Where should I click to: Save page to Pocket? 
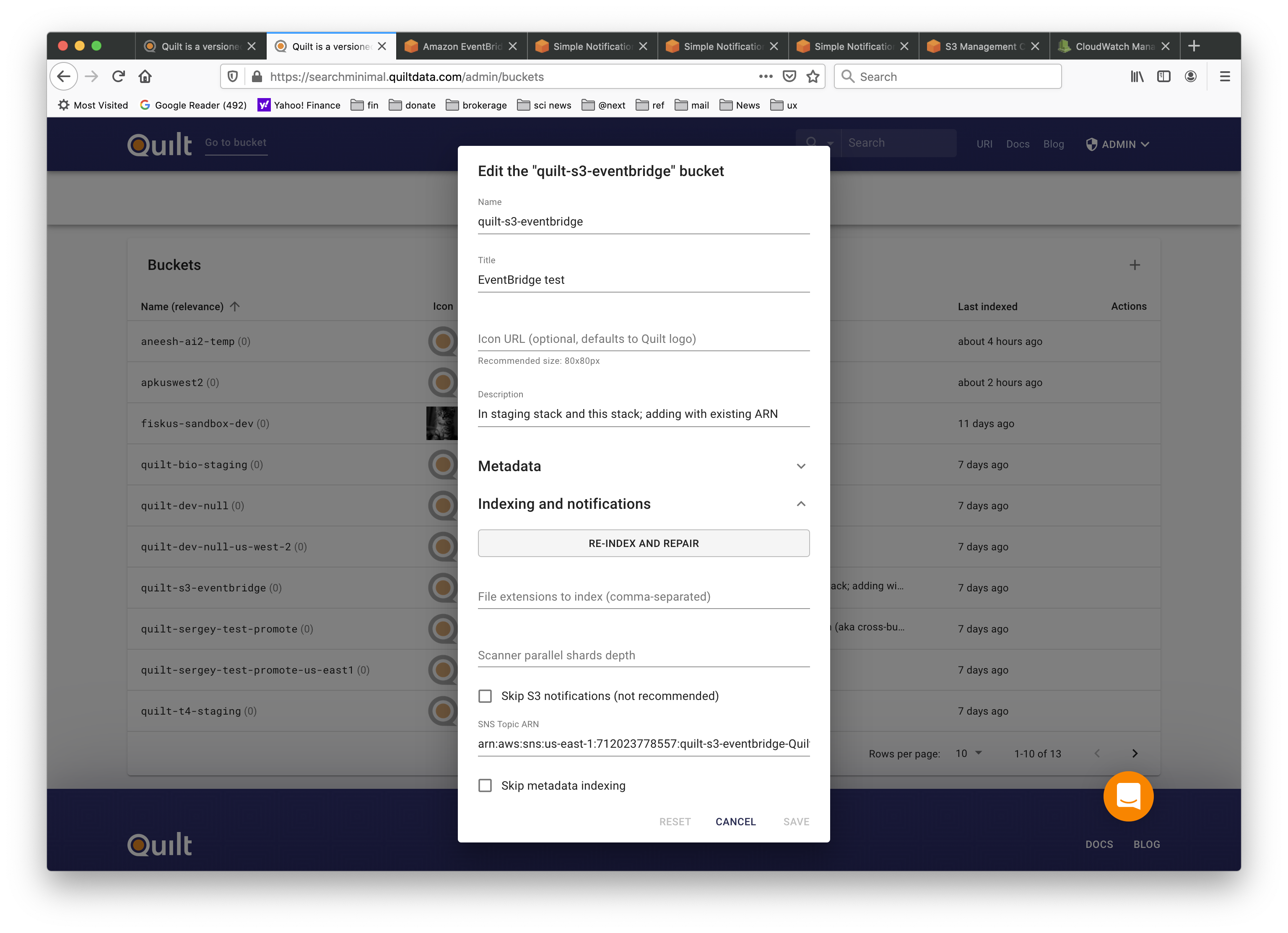point(789,77)
